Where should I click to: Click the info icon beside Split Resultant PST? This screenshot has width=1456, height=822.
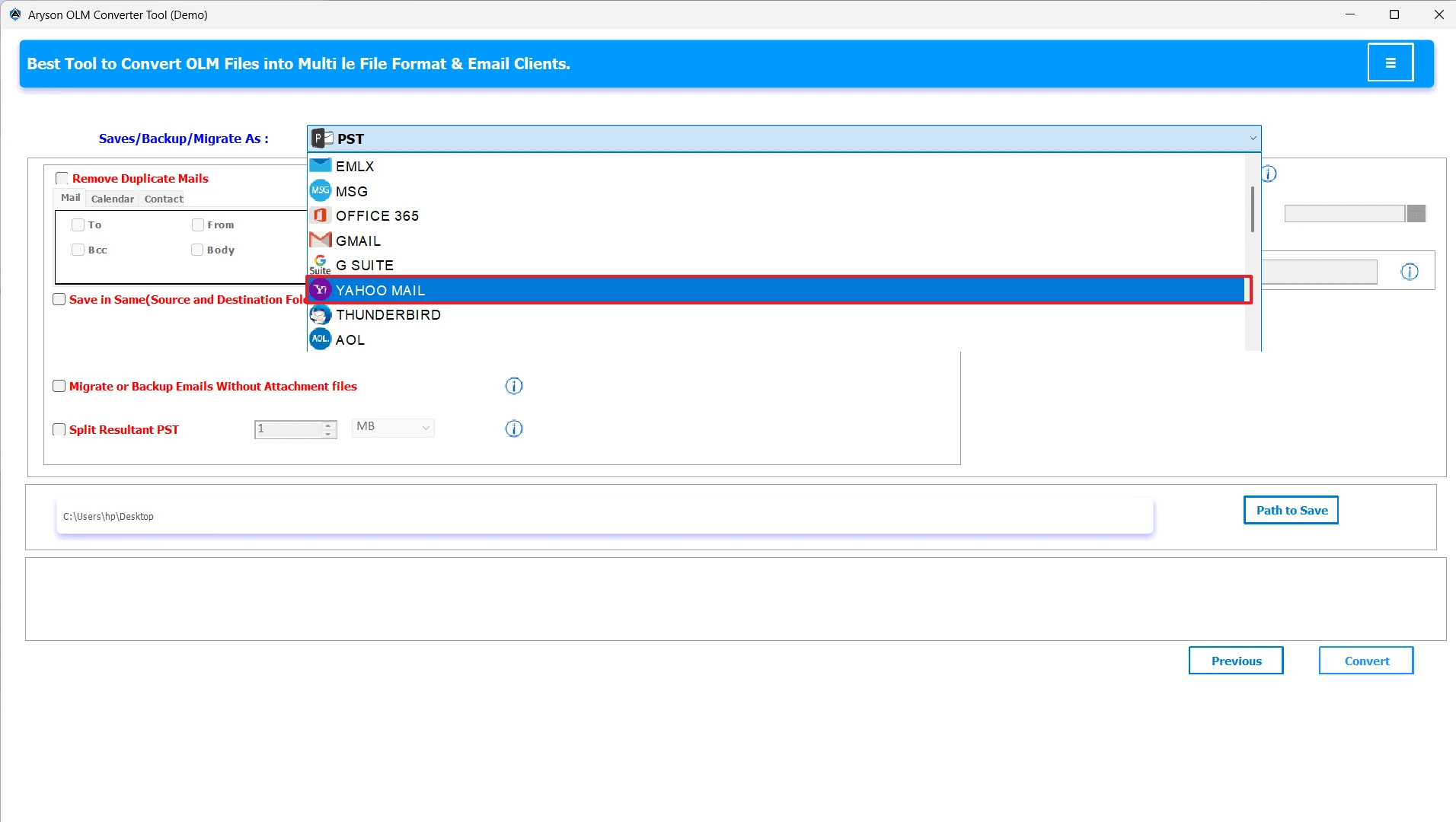coord(514,429)
